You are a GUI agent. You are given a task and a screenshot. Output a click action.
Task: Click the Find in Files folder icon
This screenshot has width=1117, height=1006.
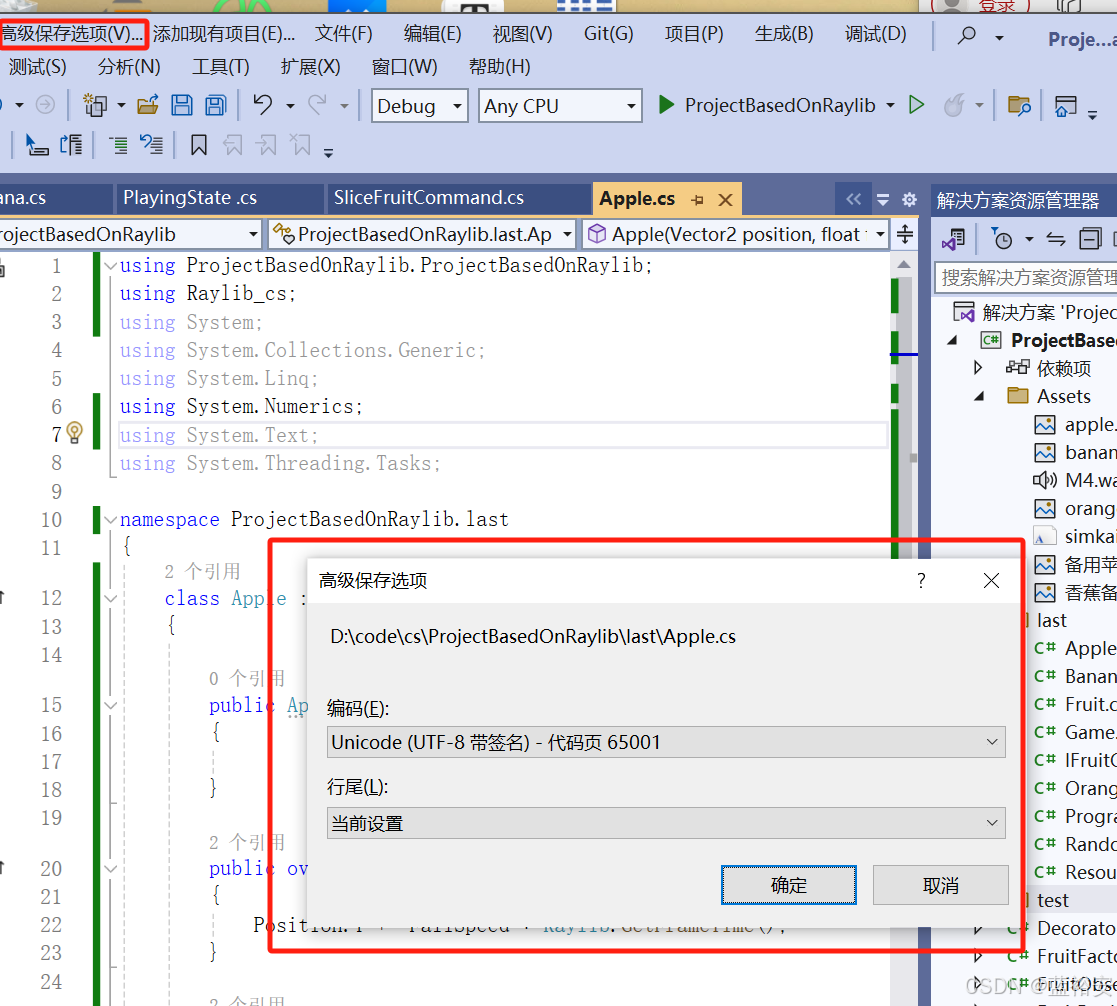[x=1019, y=105]
